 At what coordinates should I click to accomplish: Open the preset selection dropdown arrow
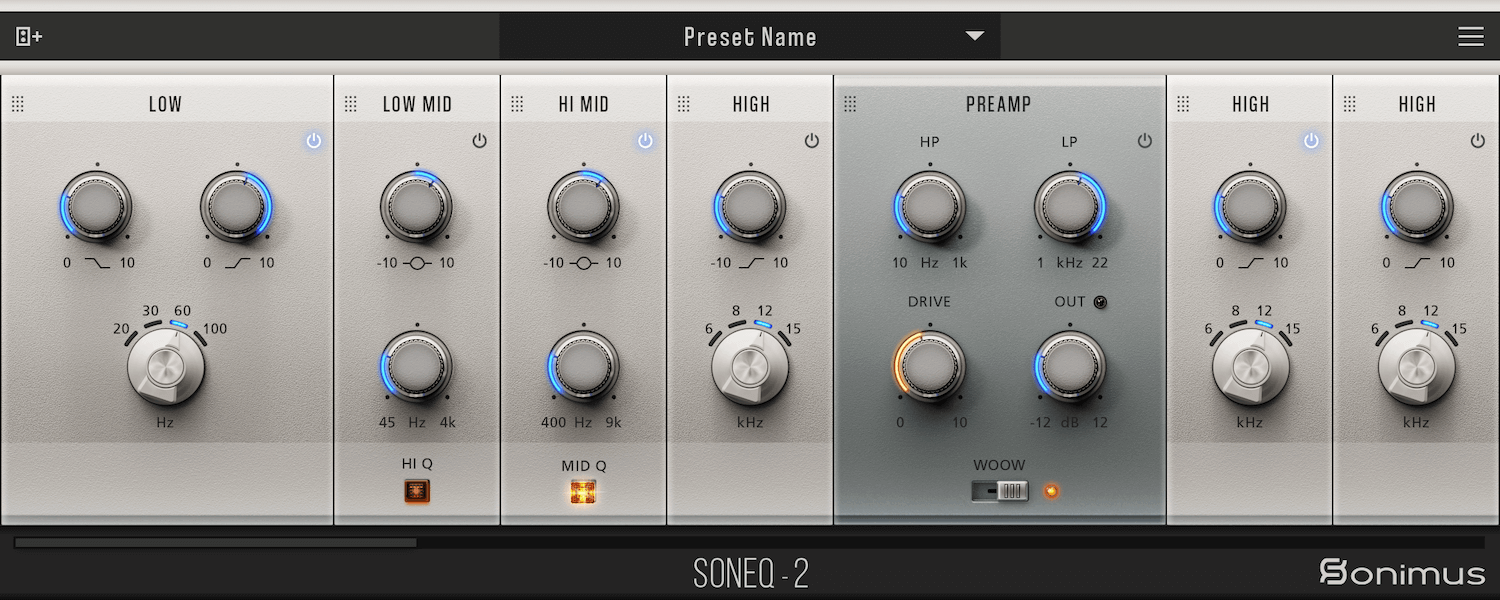974,36
